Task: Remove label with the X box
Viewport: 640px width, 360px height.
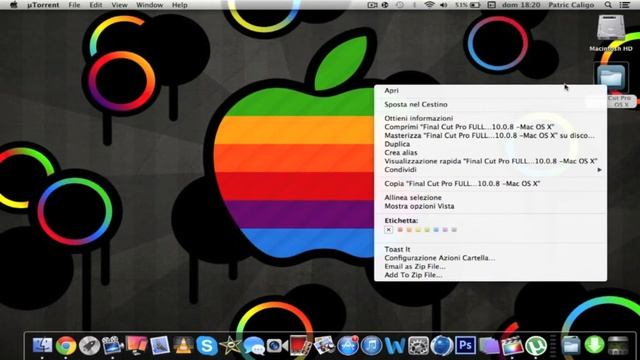Action: pos(389,230)
